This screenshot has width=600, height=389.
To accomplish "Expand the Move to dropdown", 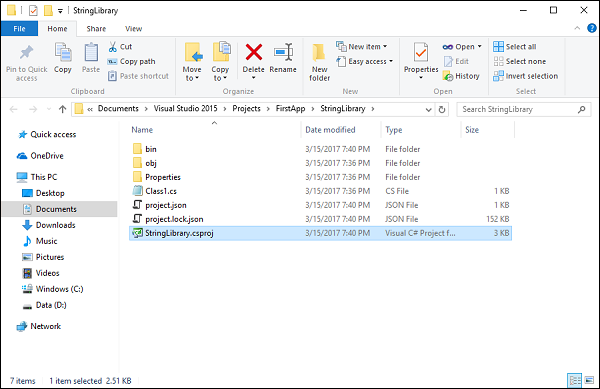I will click(x=192, y=74).
